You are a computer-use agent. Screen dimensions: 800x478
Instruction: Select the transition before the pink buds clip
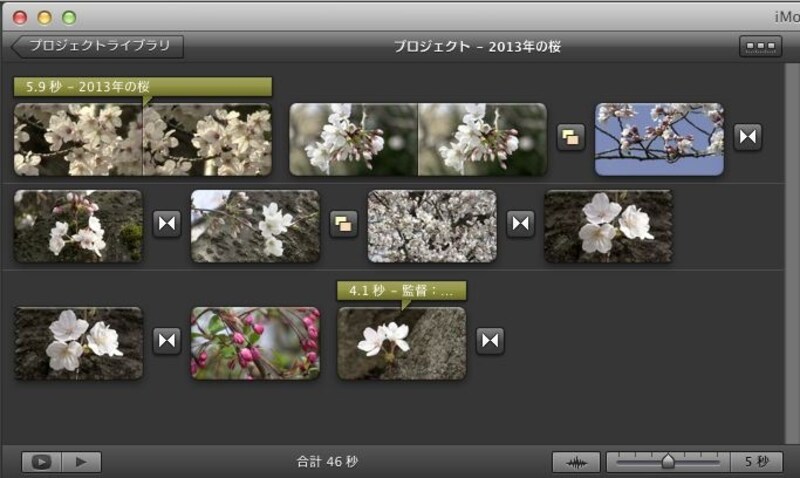click(x=167, y=341)
